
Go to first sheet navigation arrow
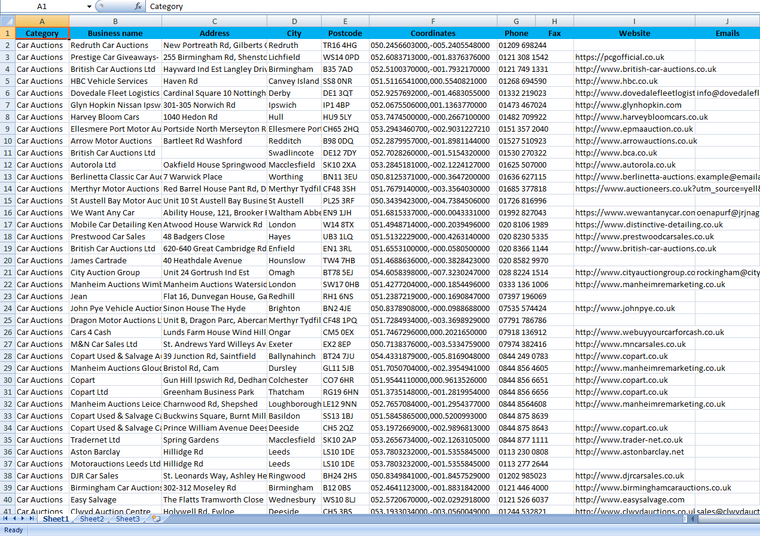[6, 519]
